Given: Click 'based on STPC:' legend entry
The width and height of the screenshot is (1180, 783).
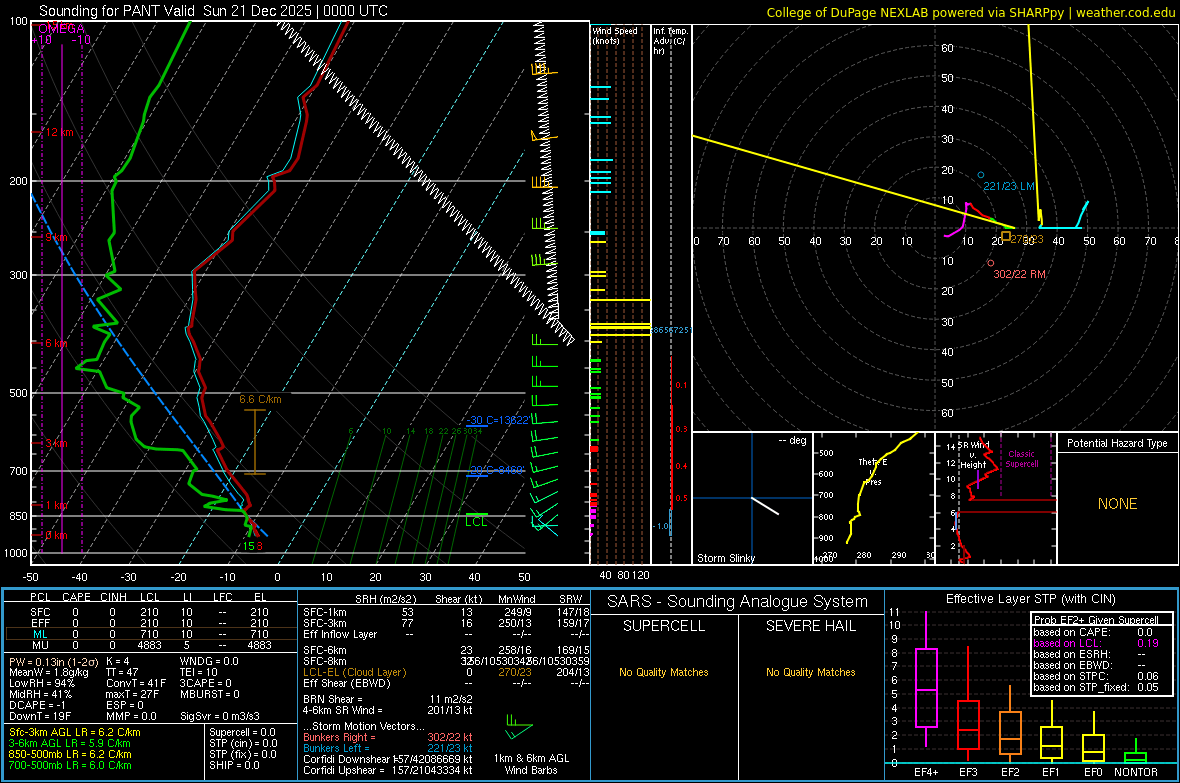Looking at the screenshot, I should (x=1069, y=676).
